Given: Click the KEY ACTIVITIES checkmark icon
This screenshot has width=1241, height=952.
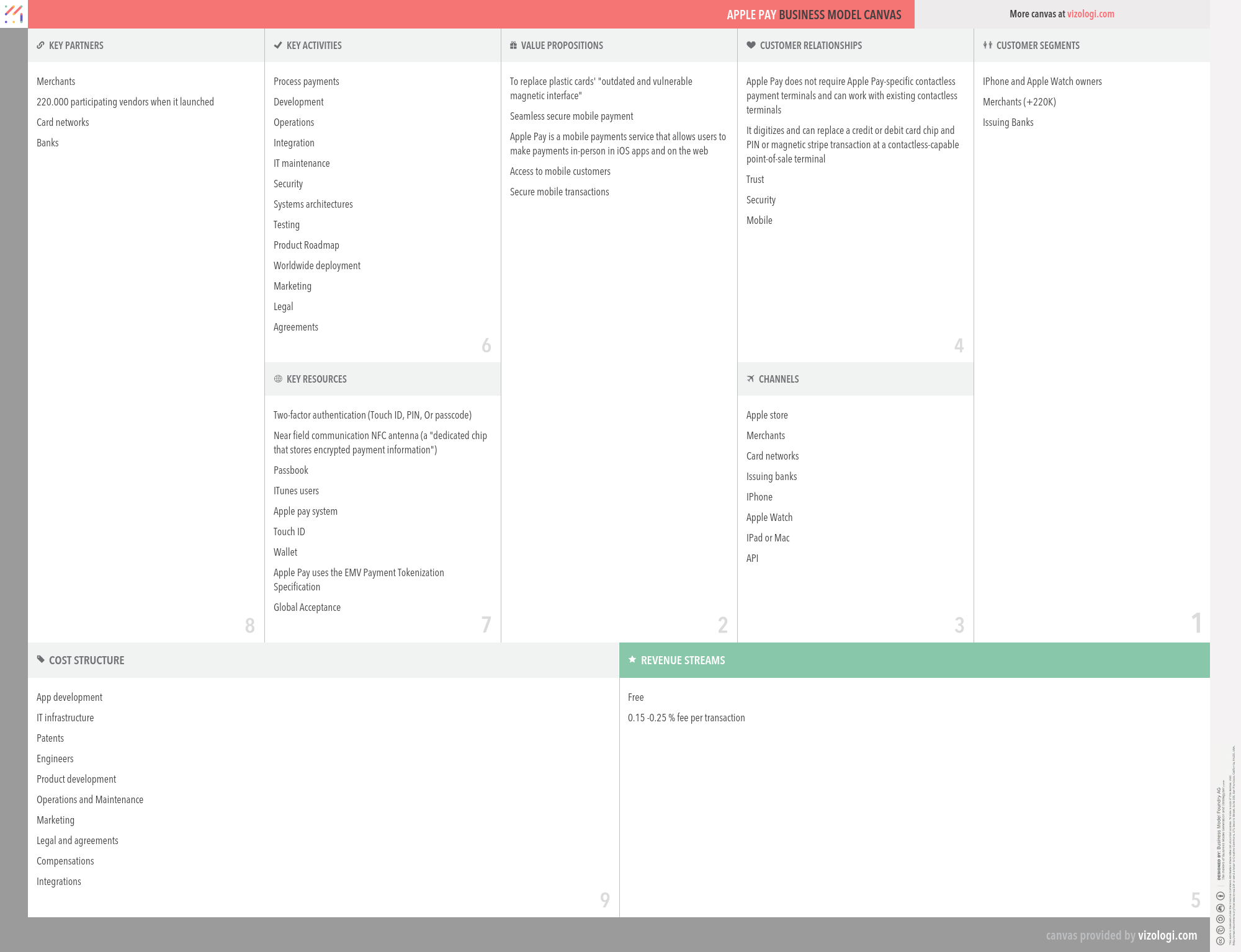Looking at the screenshot, I should (x=278, y=45).
